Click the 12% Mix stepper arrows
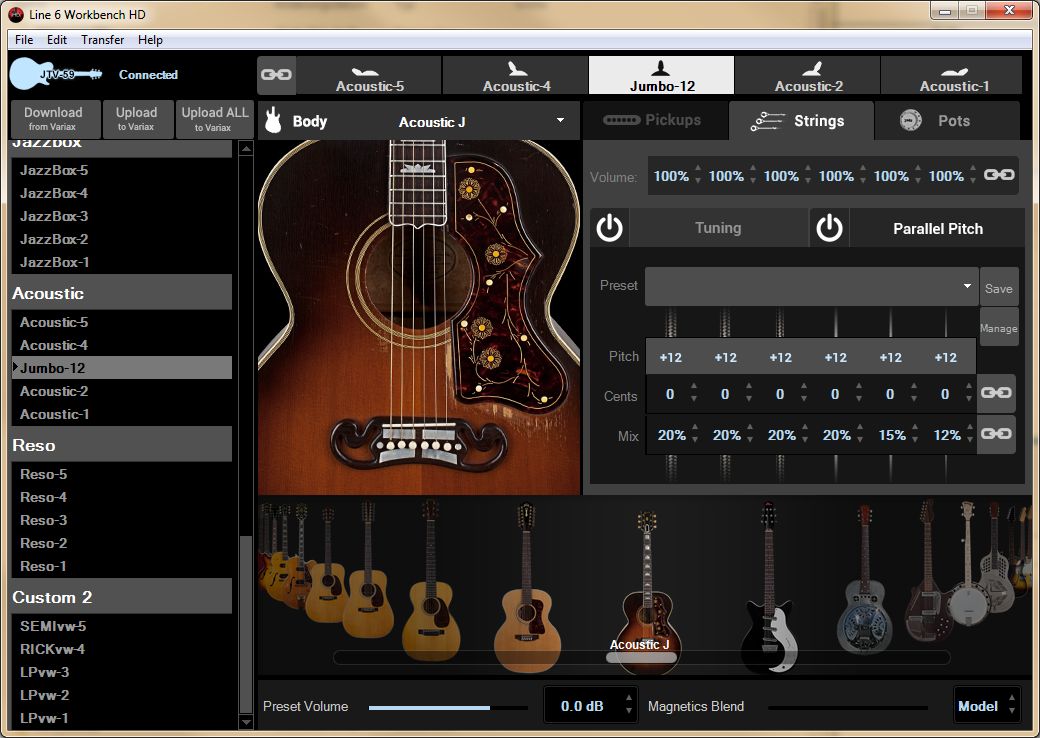The image size is (1040, 738). pos(970,434)
